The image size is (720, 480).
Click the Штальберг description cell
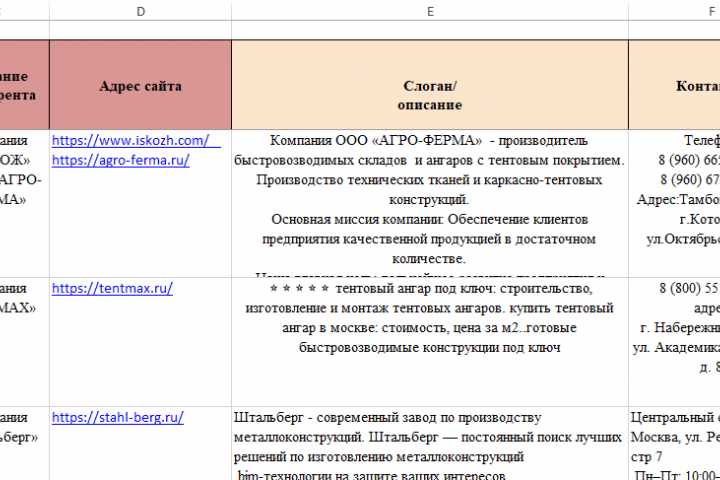(430, 443)
